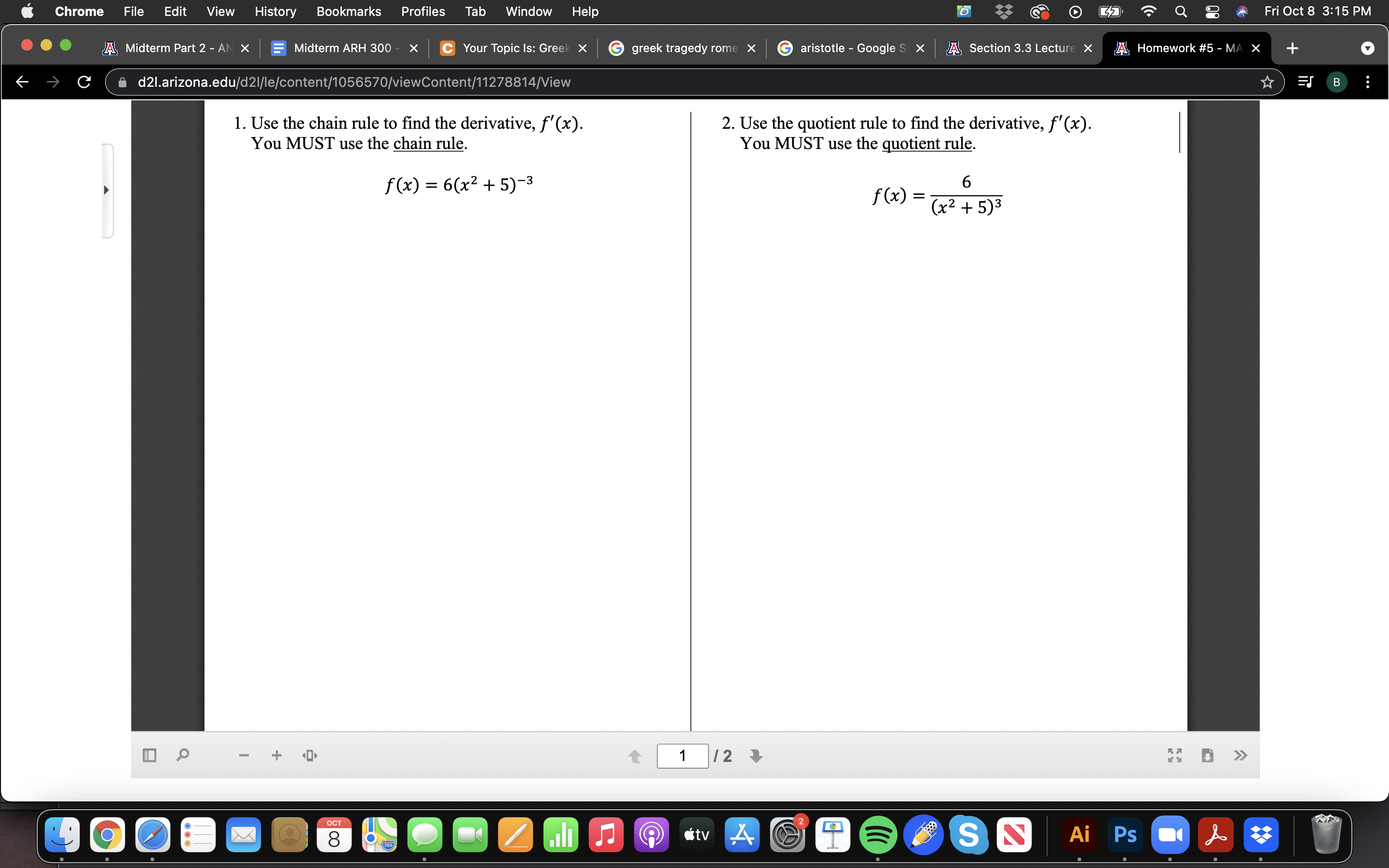Open Spotify from the dock
The height and width of the screenshot is (868, 1389).
[x=879, y=835]
